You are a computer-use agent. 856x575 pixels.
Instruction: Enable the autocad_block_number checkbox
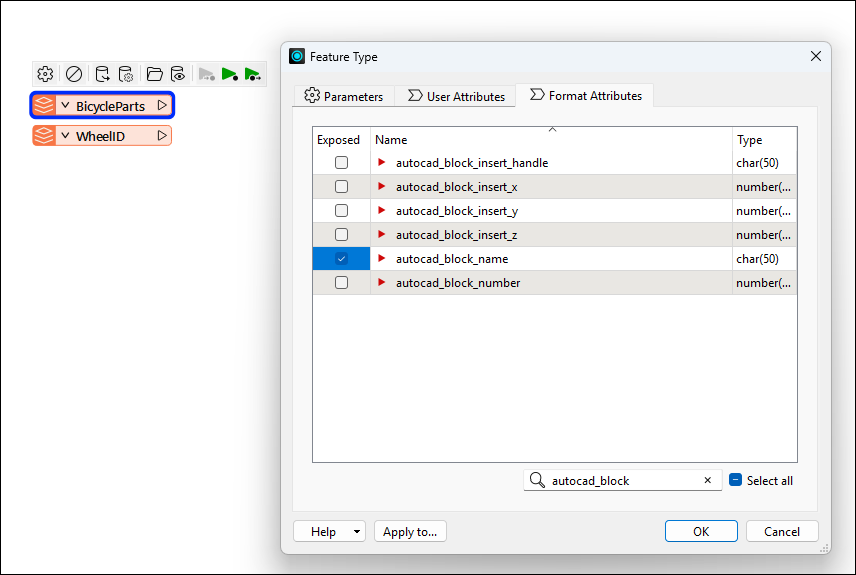click(x=341, y=283)
